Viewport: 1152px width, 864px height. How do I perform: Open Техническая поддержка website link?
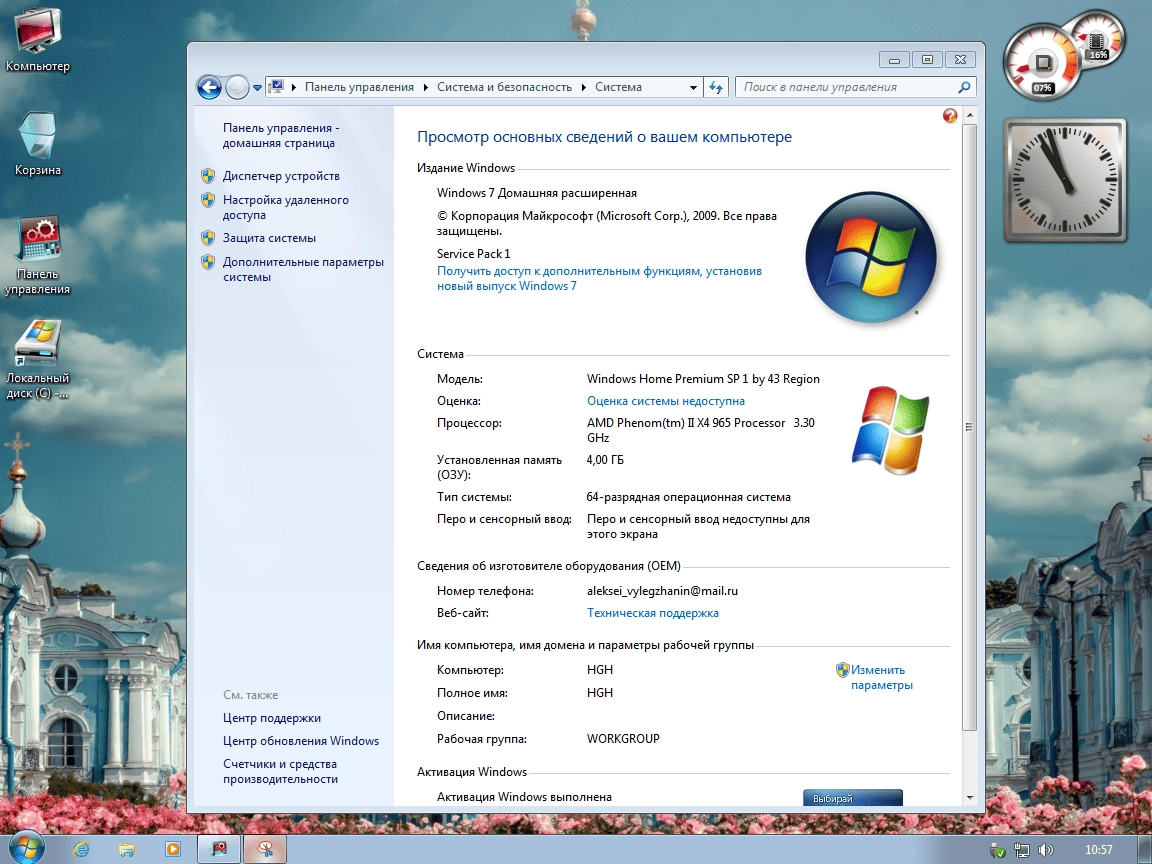[x=652, y=613]
